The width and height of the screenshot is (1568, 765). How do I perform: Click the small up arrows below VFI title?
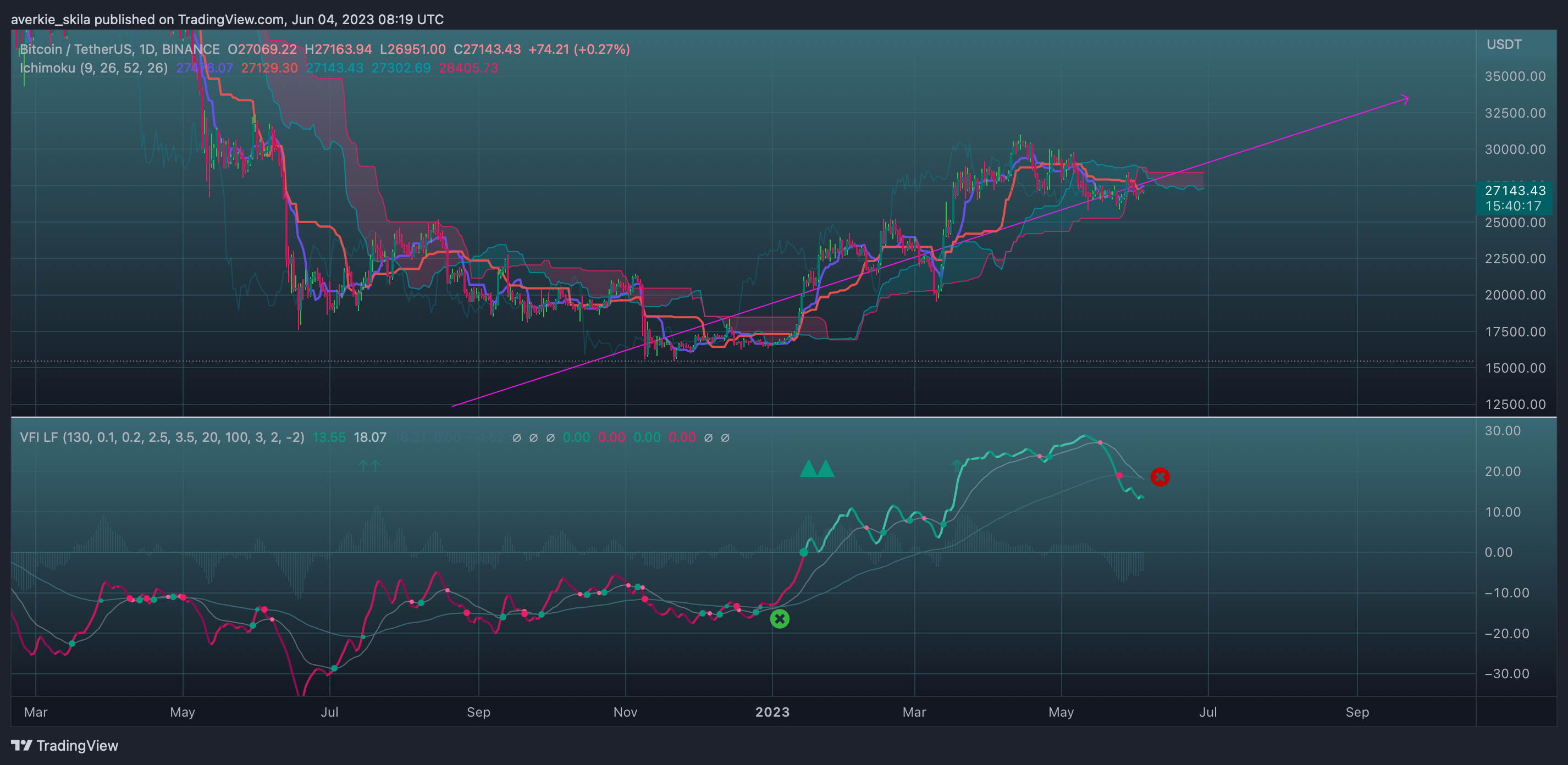coord(369,465)
